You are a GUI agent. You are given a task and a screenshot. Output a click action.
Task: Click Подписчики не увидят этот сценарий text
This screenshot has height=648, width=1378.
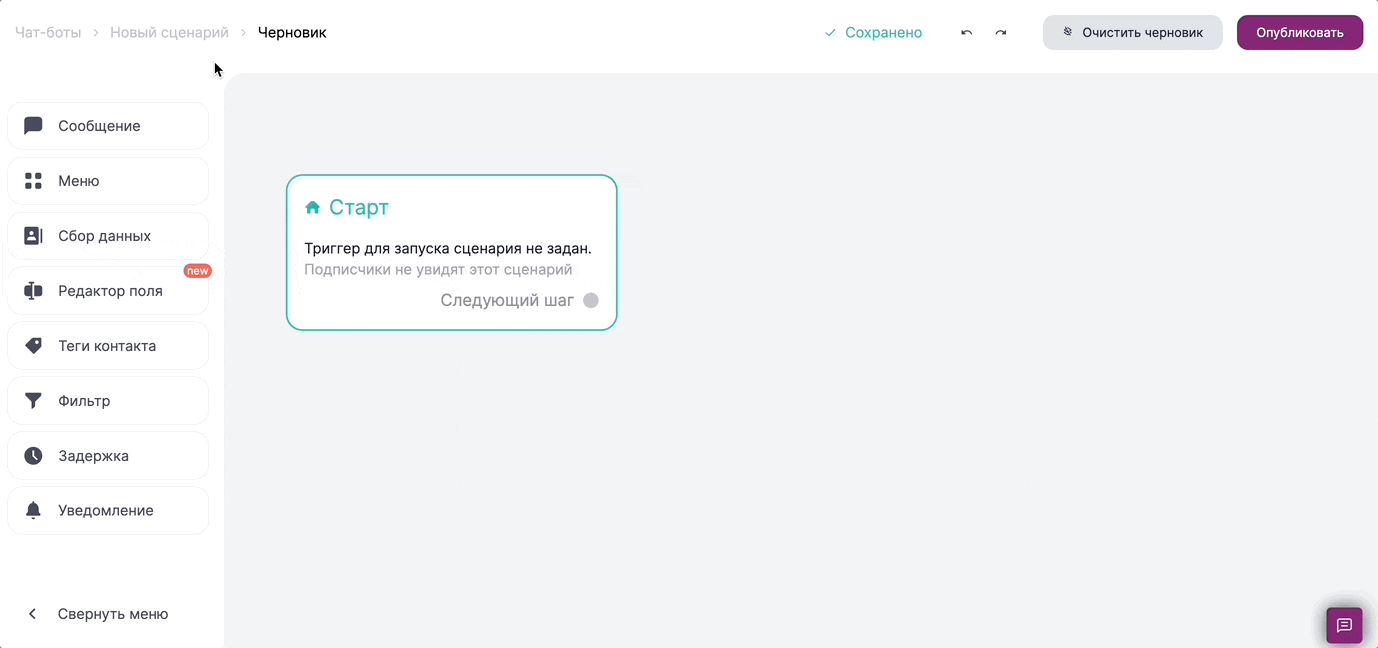[x=438, y=269]
